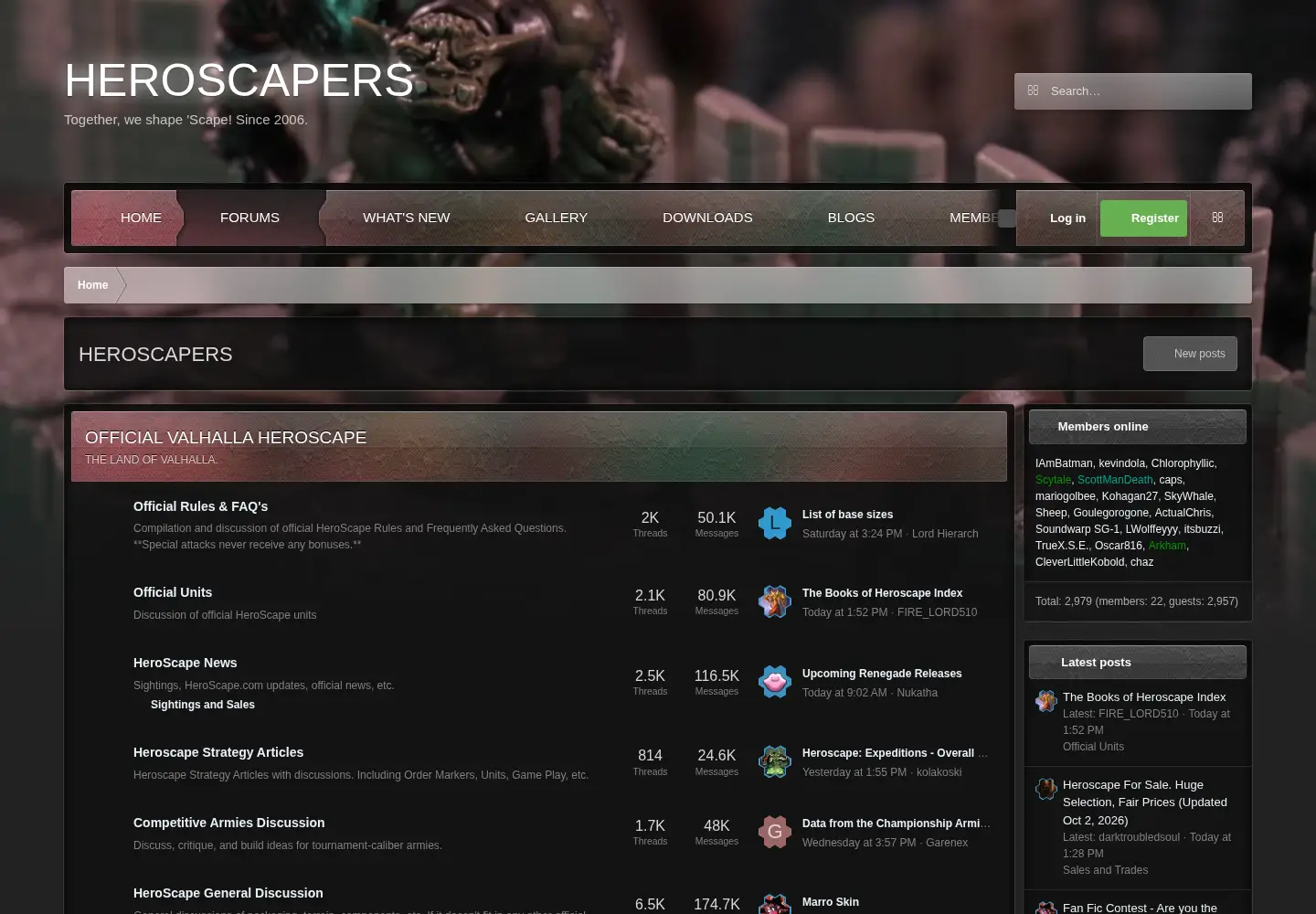Open ScottManDeath's profile in Members online
1316x914 pixels.
(x=1115, y=480)
